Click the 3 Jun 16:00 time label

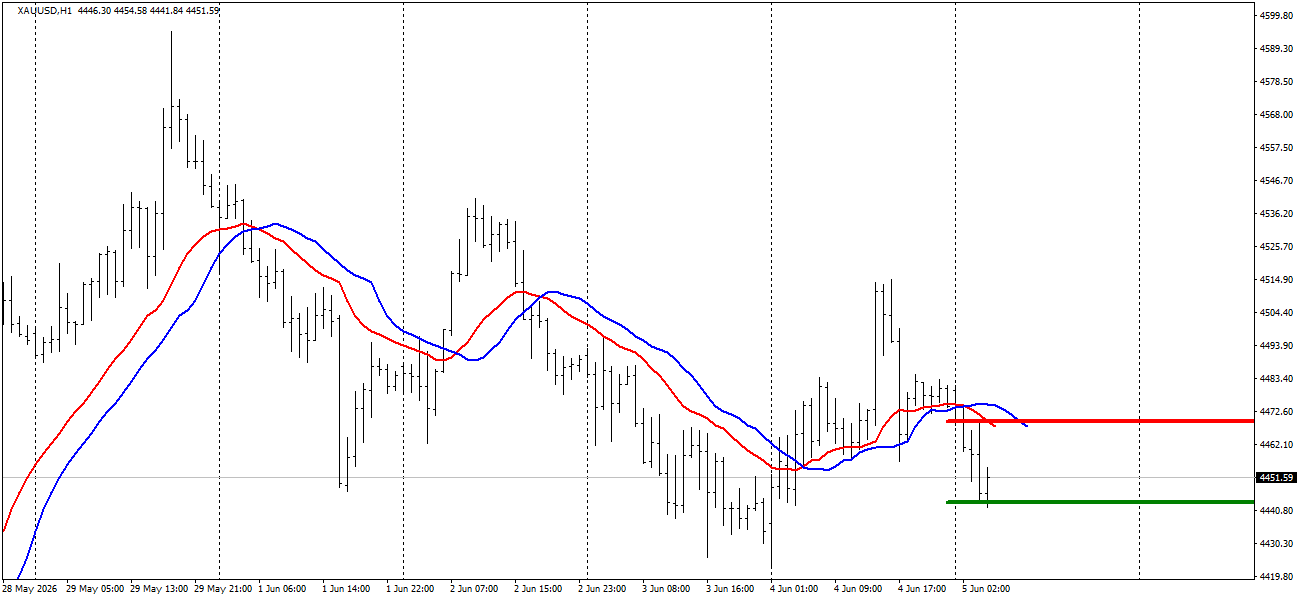point(730,589)
